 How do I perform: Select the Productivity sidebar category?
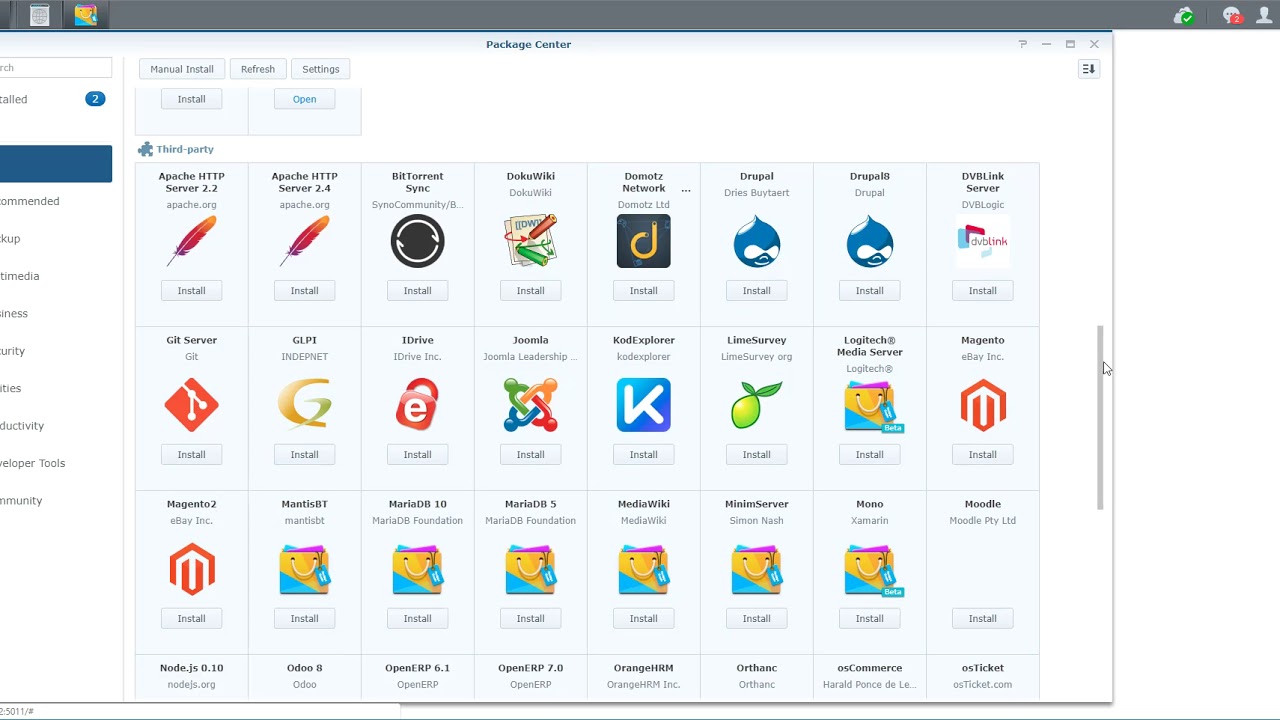tap(56, 425)
